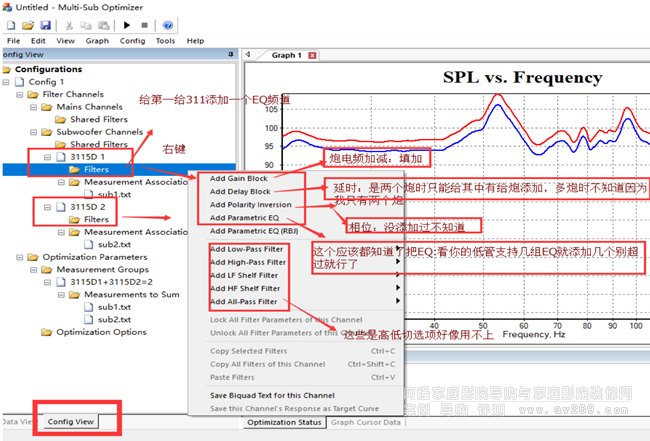Image resolution: width=650 pixels, height=441 pixels.
Task: Click the Save floppy disk icon
Action: [44, 25]
